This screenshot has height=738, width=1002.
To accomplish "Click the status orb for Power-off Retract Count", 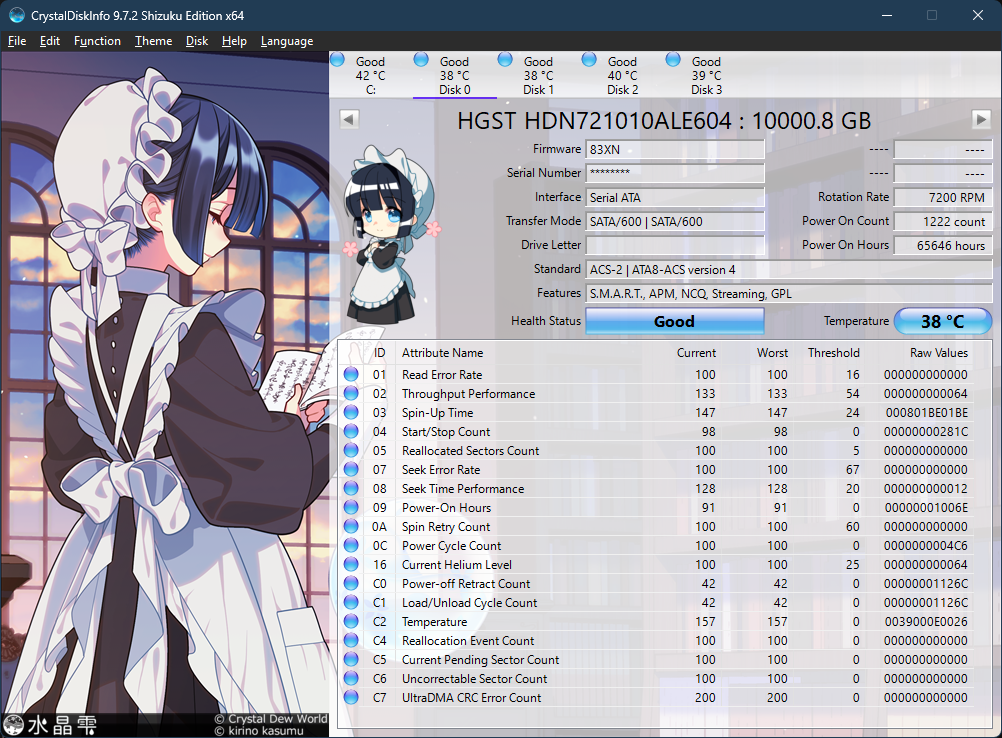I will (351, 583).
